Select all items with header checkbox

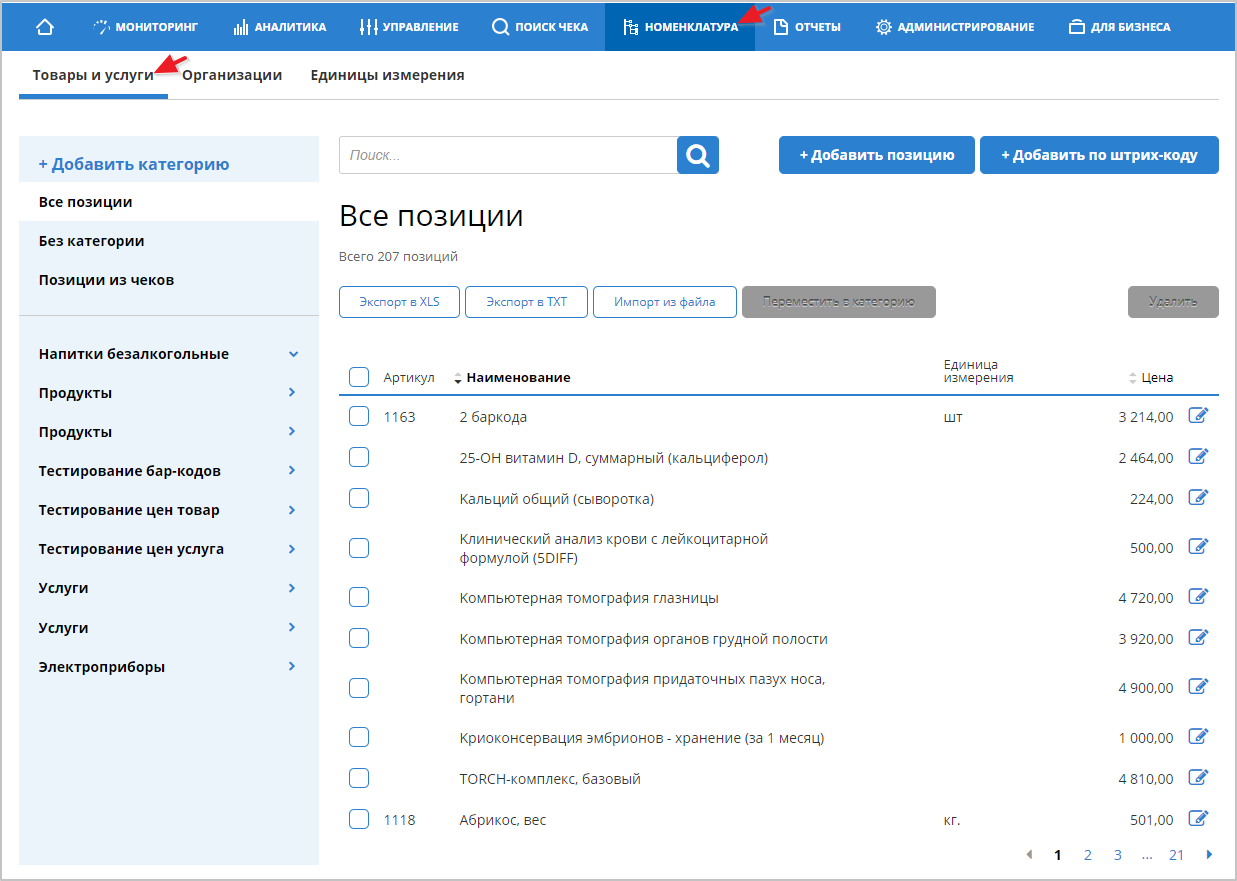[359, 377]
